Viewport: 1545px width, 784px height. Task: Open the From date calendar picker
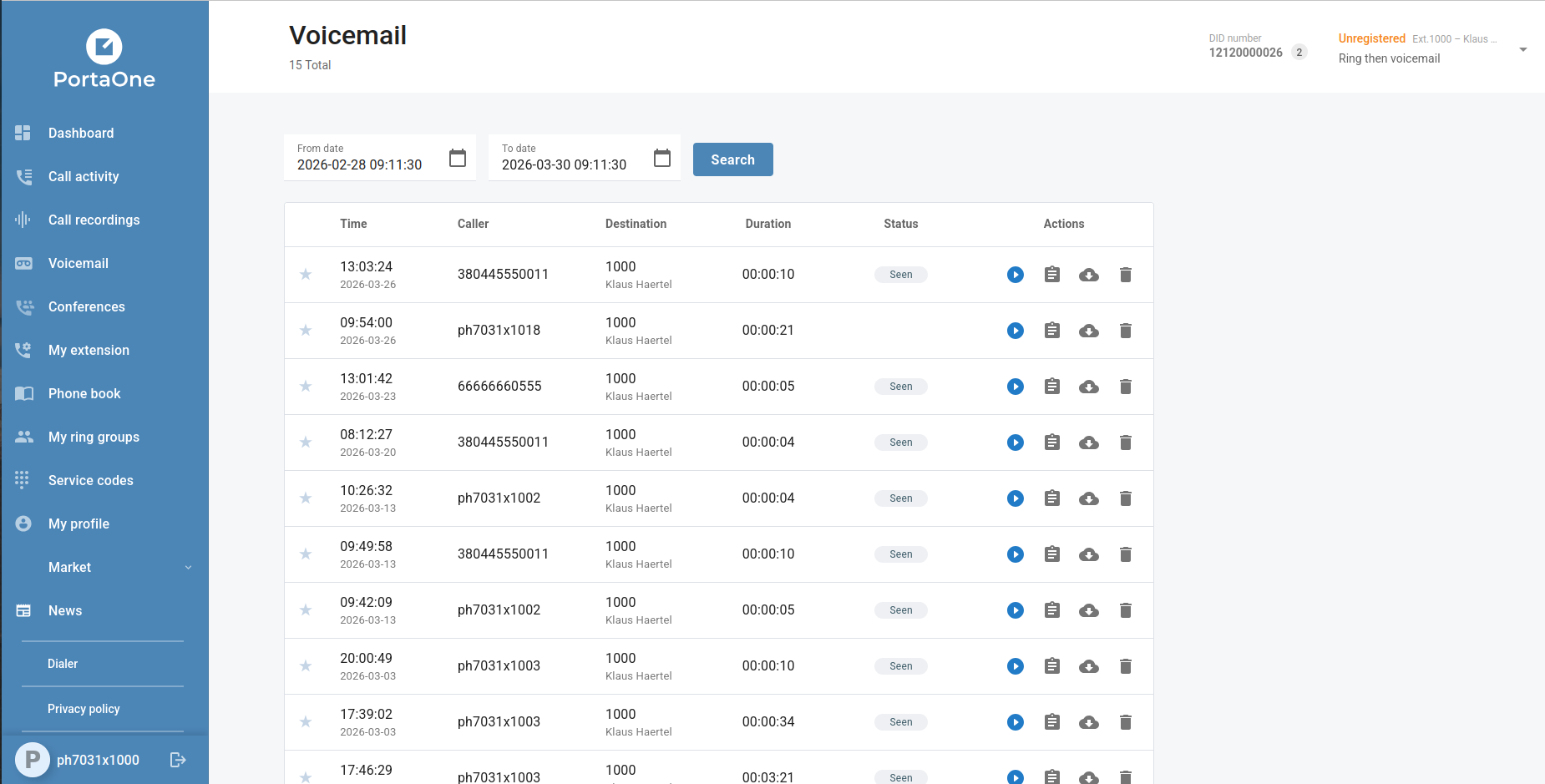[x=457, y=158]
